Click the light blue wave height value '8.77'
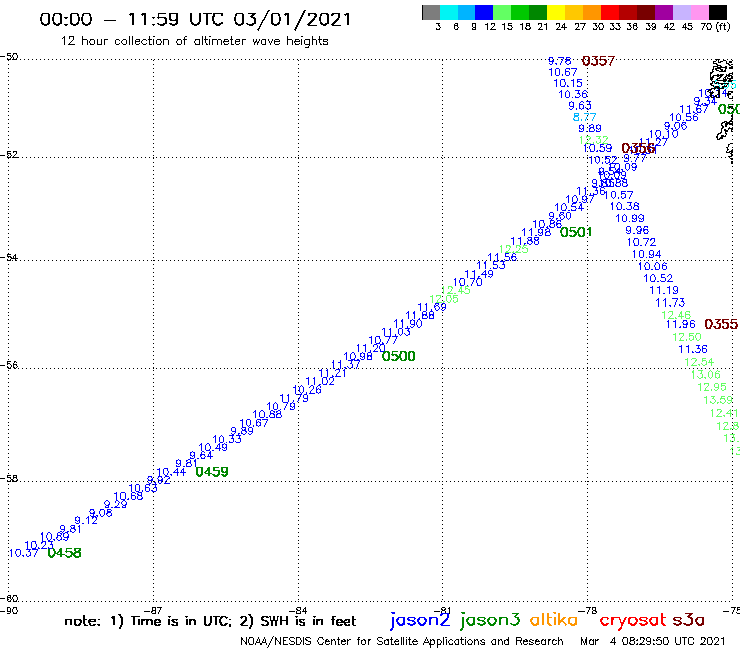This screenshot has width=740, height=650. coord(585,117)
